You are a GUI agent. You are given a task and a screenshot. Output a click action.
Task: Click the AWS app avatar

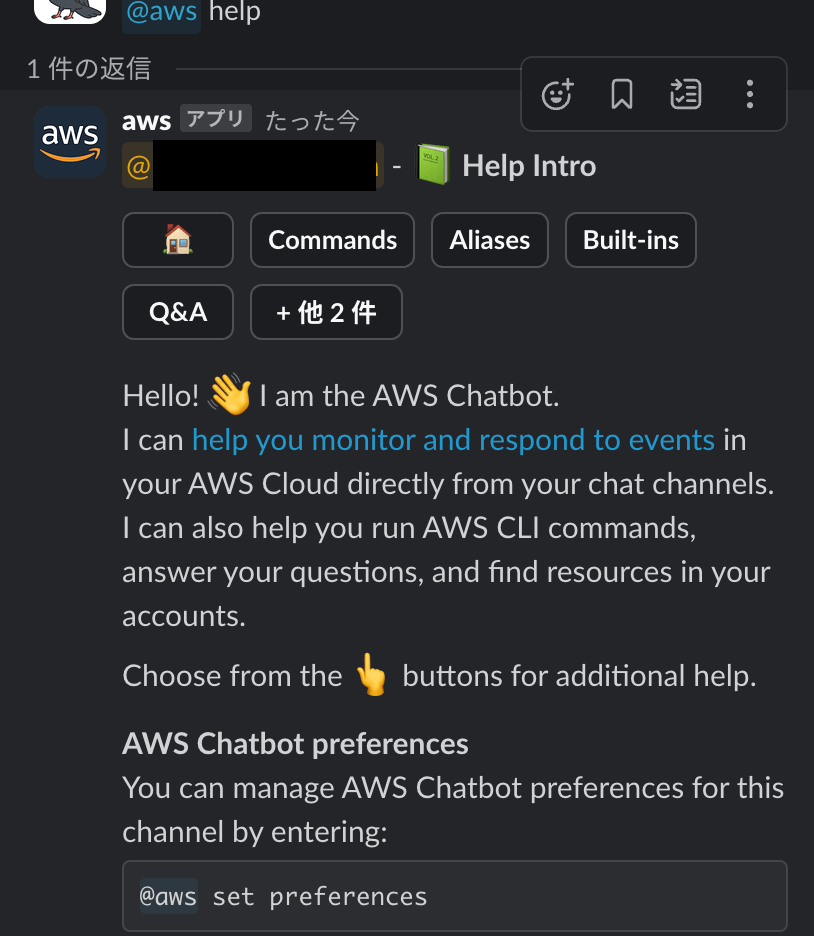pos(69,141)
